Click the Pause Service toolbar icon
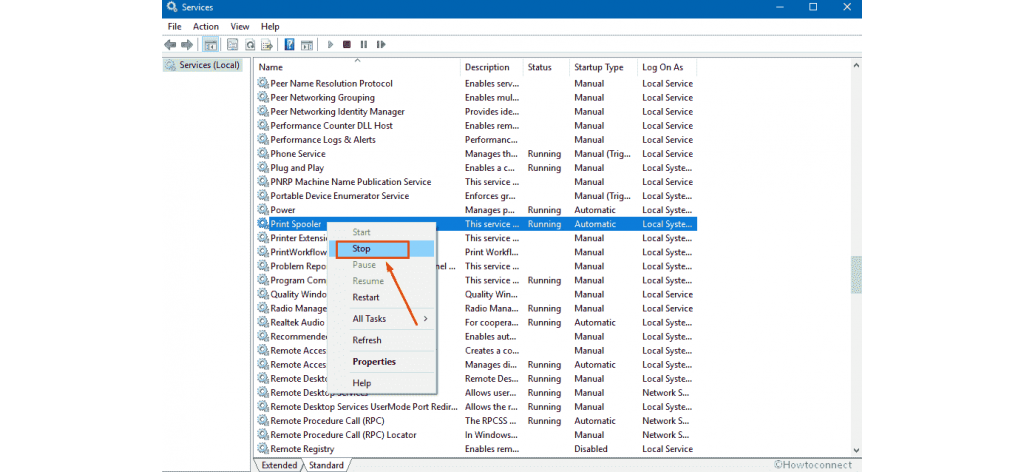Viewport: 1024px width, 472px height. pyautogui.click(x=363, y=45)
